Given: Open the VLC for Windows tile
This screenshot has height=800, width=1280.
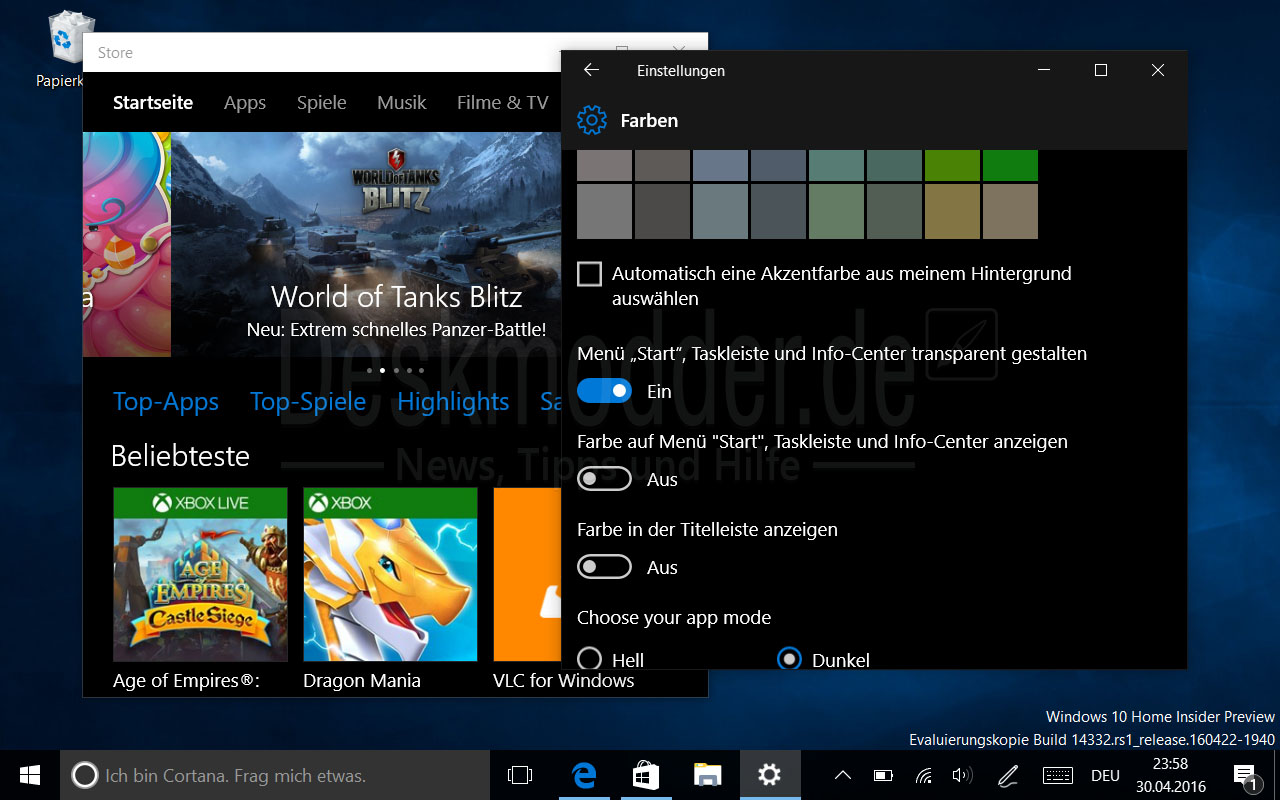Looking at the screenshot, I should [528, 590].
